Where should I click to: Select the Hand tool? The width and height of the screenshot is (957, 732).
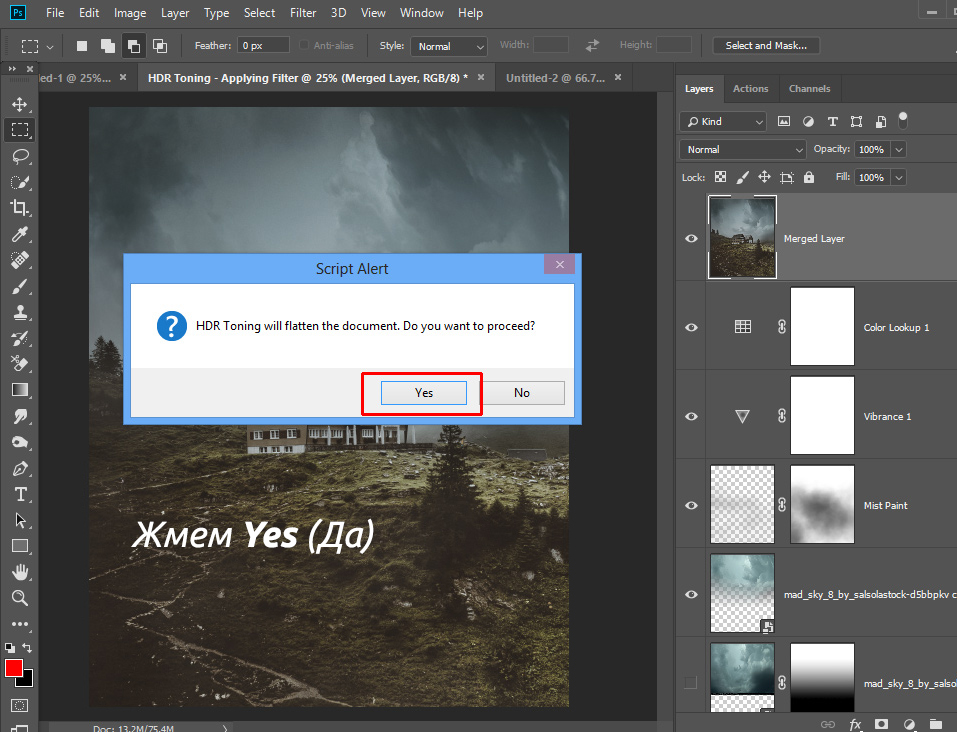20,572
